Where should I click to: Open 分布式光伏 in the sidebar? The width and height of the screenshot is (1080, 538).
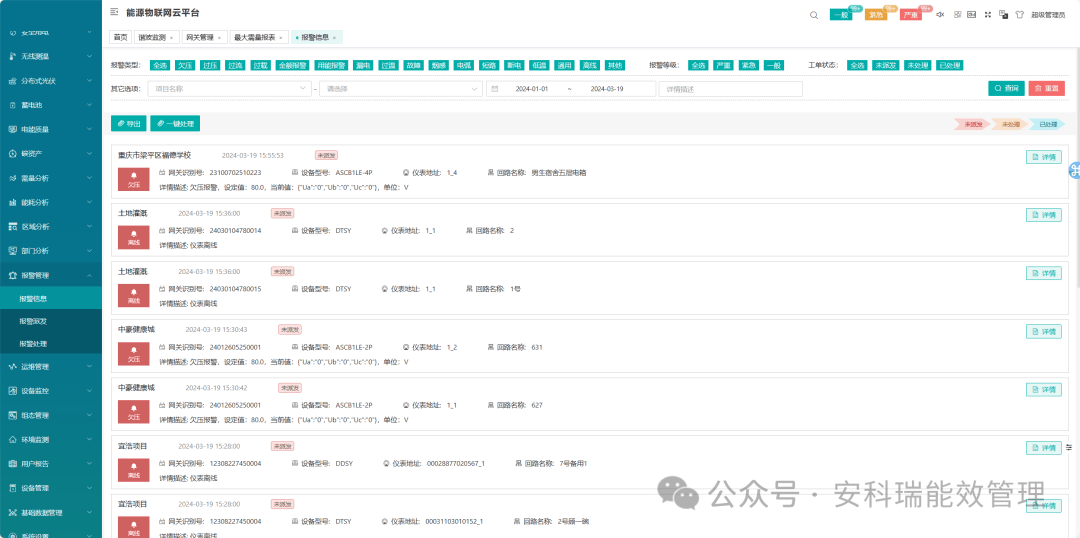point(51,81)
